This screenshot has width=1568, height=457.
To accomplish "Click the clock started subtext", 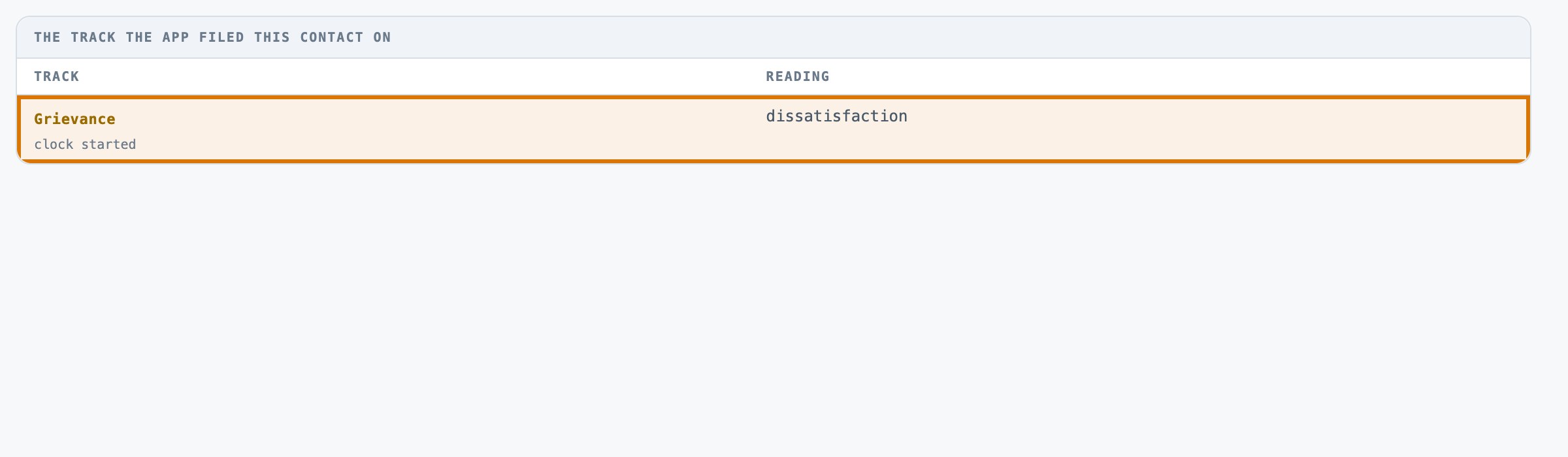I will tap(85, 144).
